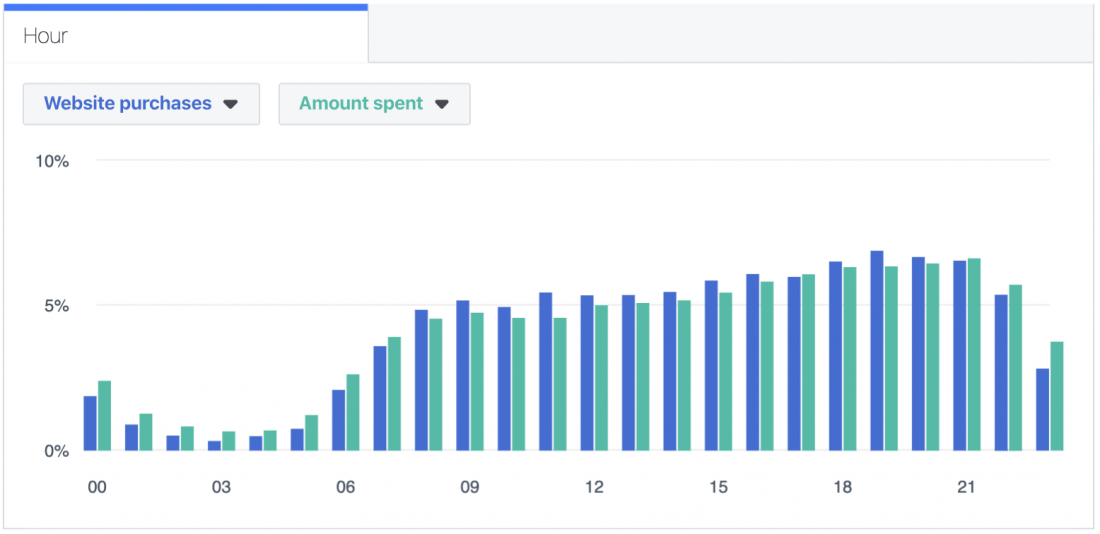Image resolution: width=1100 pixels, height=534 pixels.
Task: Click the 03 hour axis label
Action: 221,487
